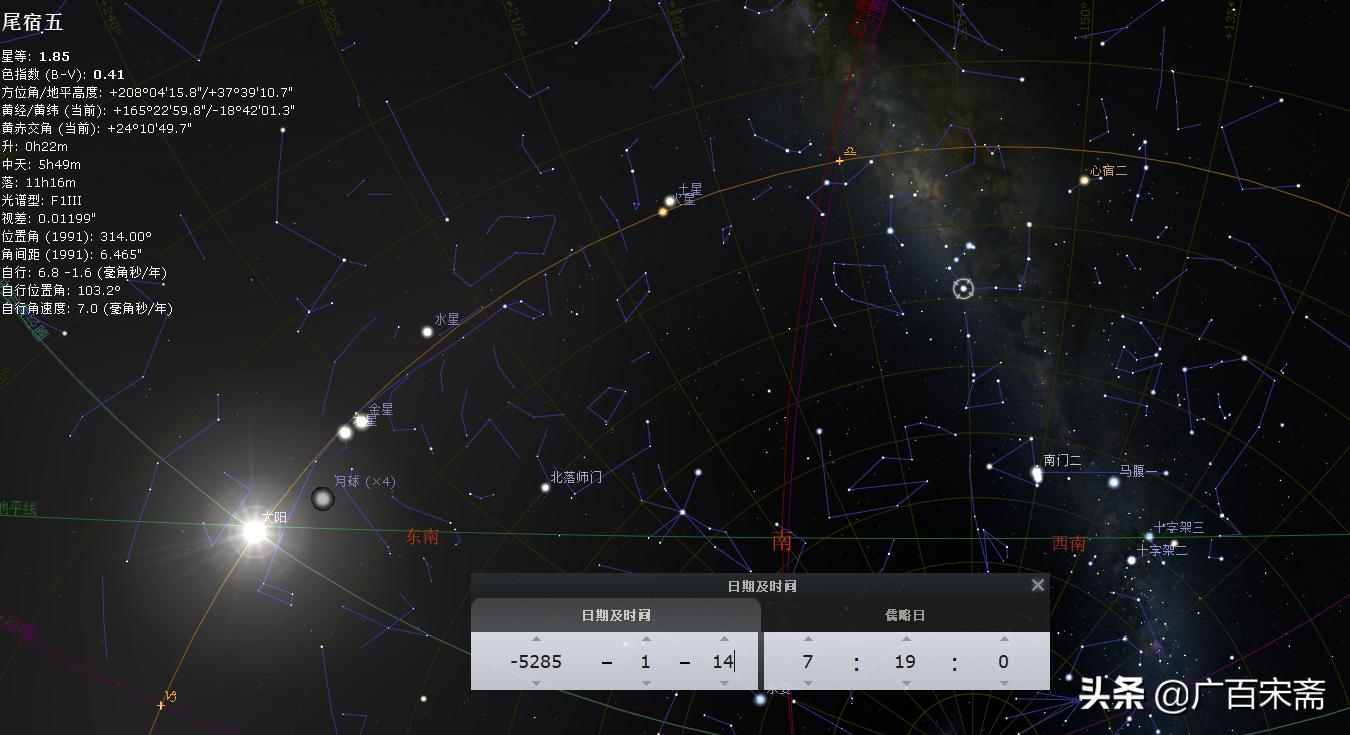1350x735 pixels.
Task: Select the planet Saturn (土星)
Action: (670, 201)
